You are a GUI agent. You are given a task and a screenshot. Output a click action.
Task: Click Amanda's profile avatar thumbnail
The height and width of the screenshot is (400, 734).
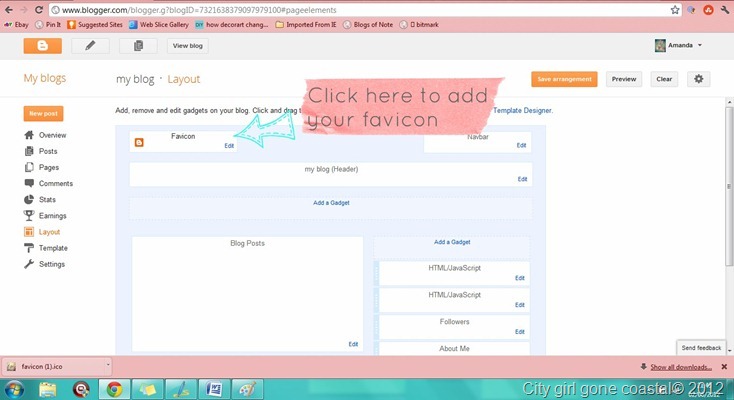coord(660,45)
